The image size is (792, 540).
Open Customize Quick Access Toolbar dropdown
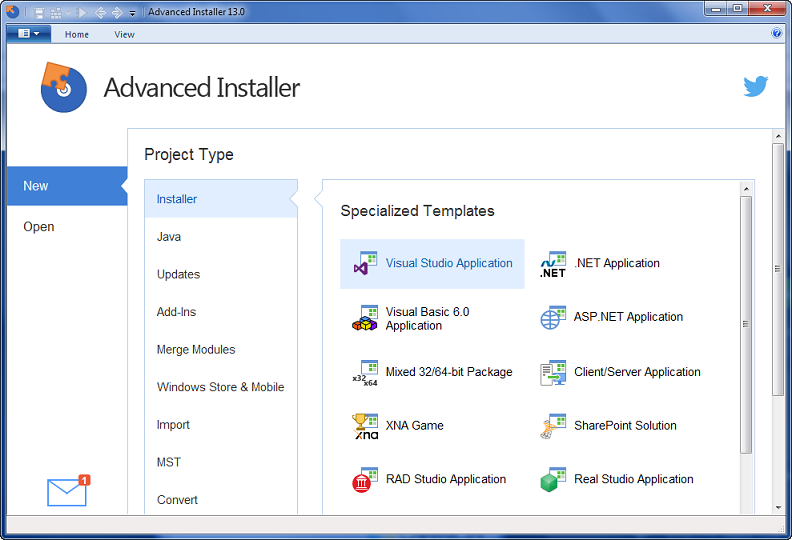click(132, 13)
